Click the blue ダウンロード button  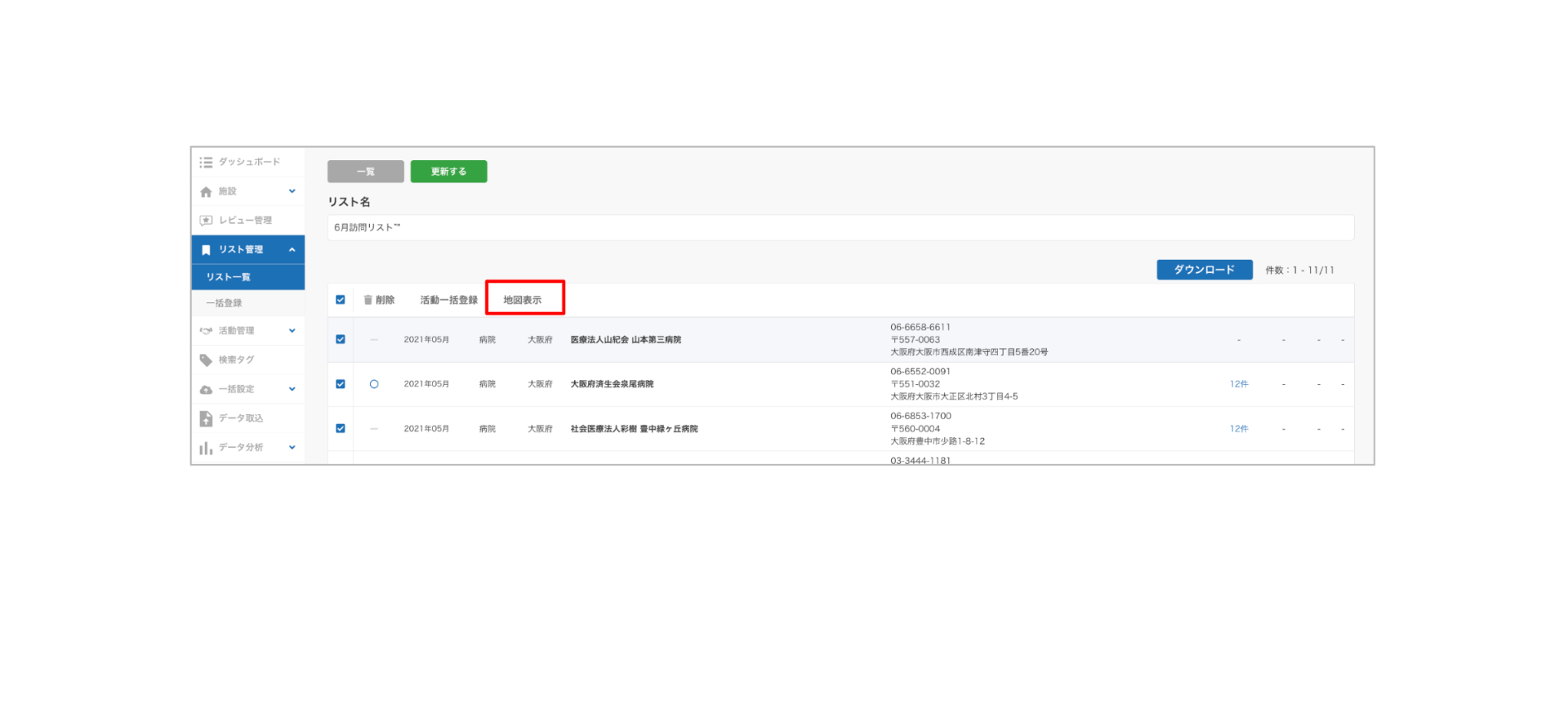[x=1205, y=270]
